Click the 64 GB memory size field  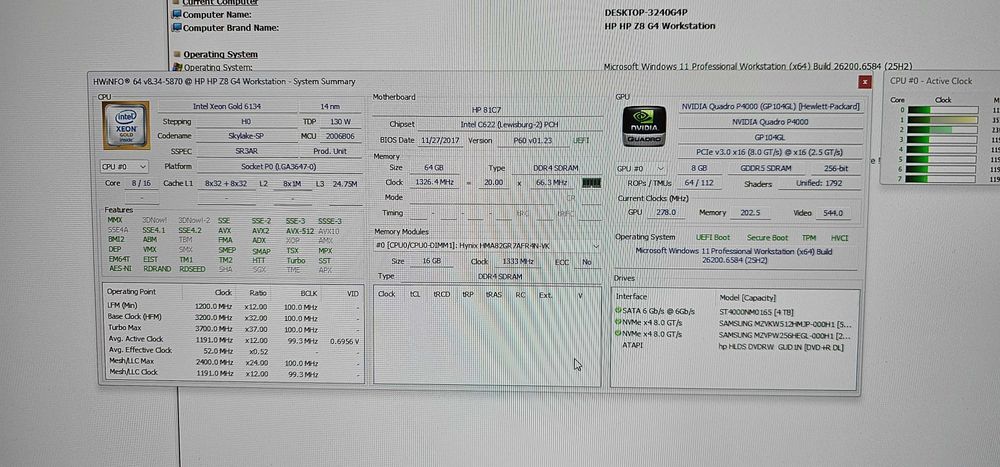pos(434,167)
